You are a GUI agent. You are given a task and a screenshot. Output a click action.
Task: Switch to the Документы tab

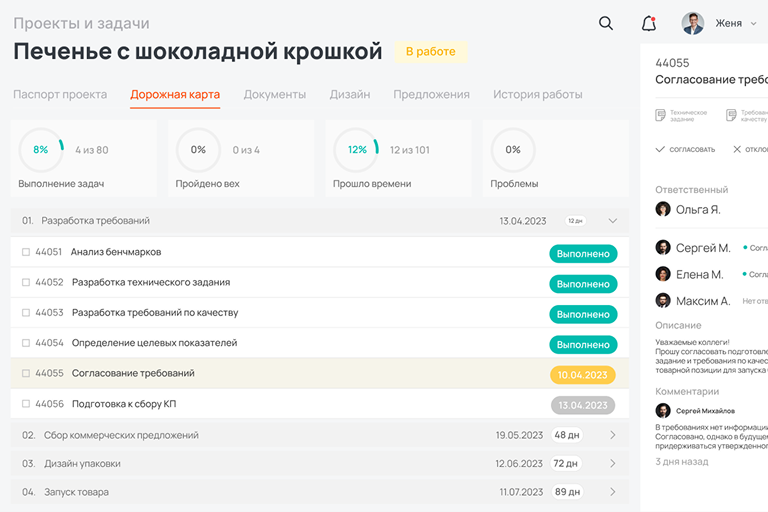pyautogui.click(x=274, y=95)
